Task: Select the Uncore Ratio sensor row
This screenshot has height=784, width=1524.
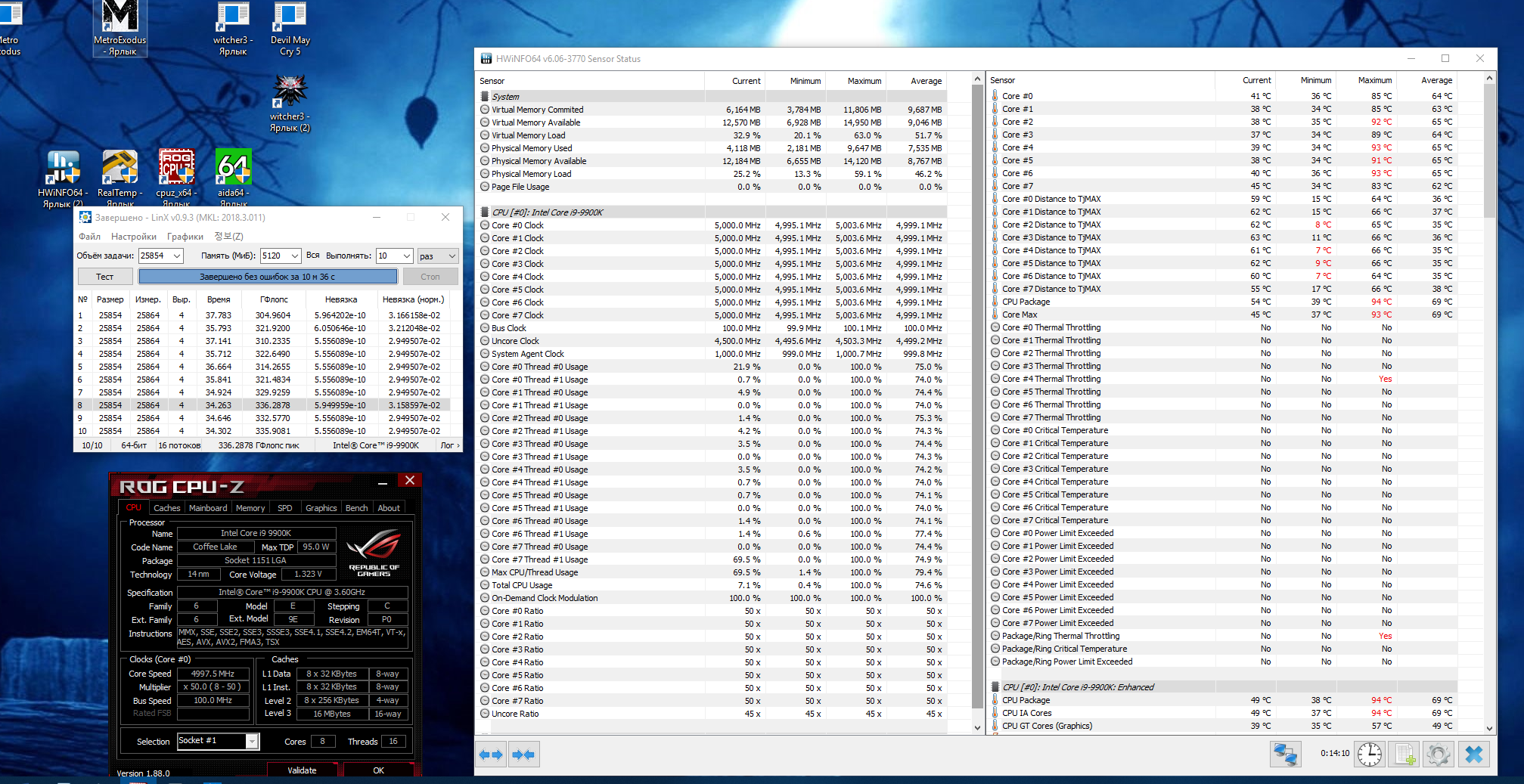Action: click(x=712, y=714)
